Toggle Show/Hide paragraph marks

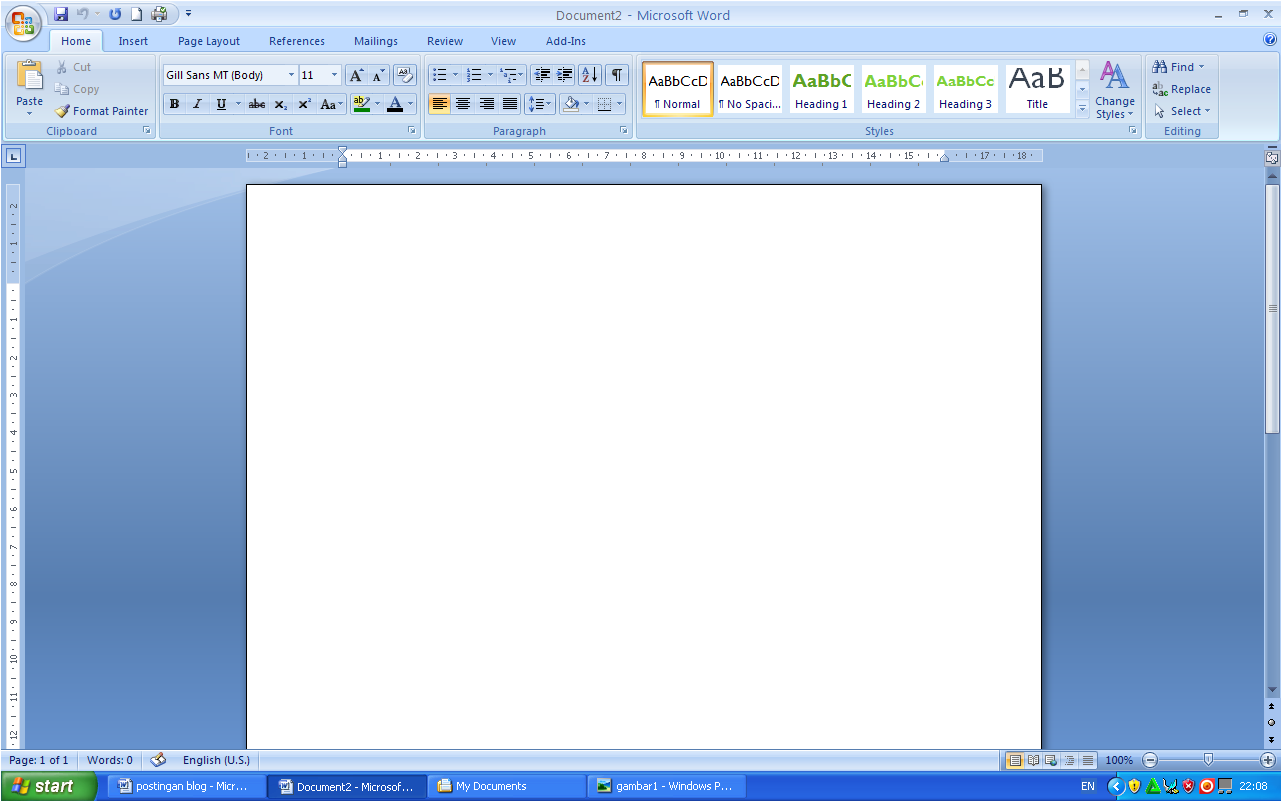tap(617, 75)
